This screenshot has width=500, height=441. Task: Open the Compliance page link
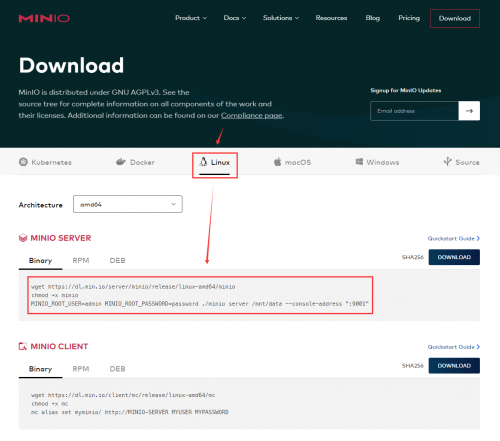click(x=252, y=115)
